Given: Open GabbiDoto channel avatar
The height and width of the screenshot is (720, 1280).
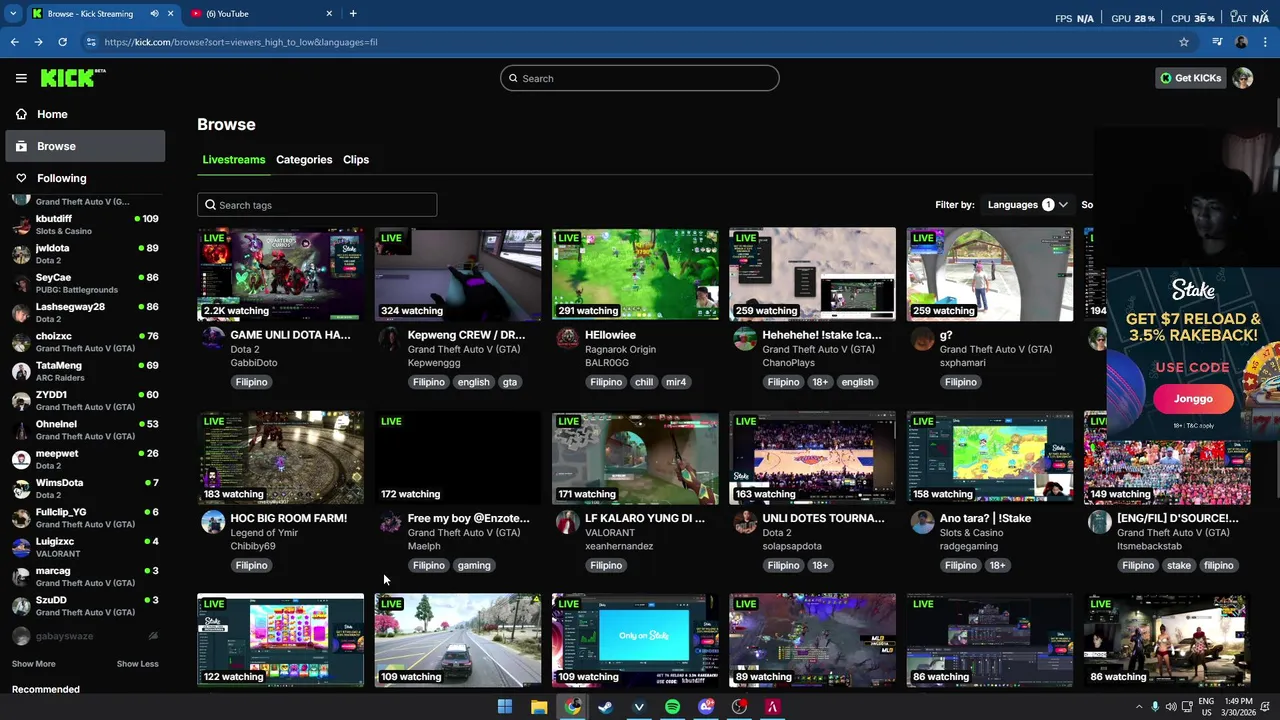Looking at the screenshot, I should [213, 338].
